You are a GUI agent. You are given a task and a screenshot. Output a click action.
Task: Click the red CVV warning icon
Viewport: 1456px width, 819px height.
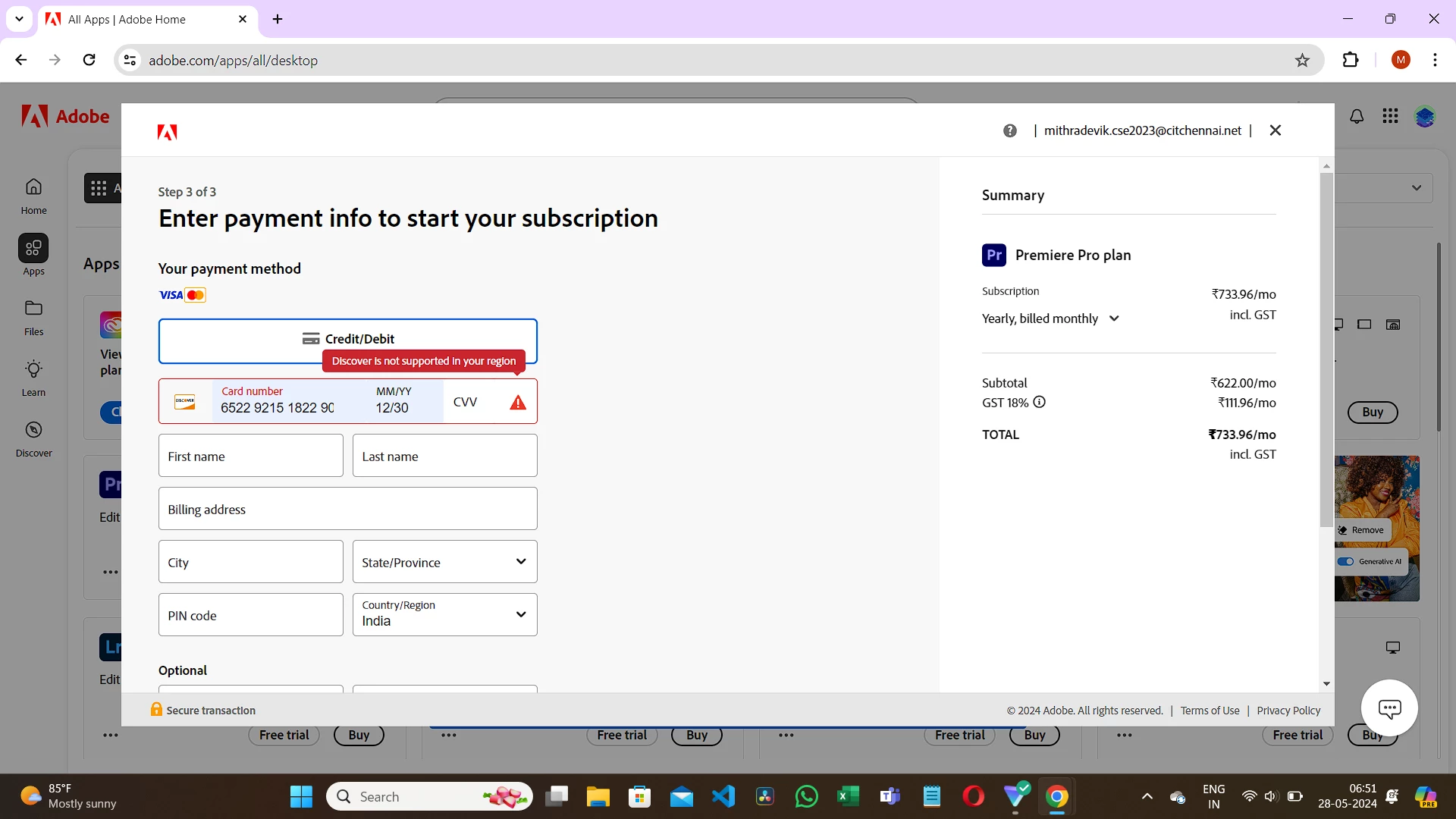[518, 403]
